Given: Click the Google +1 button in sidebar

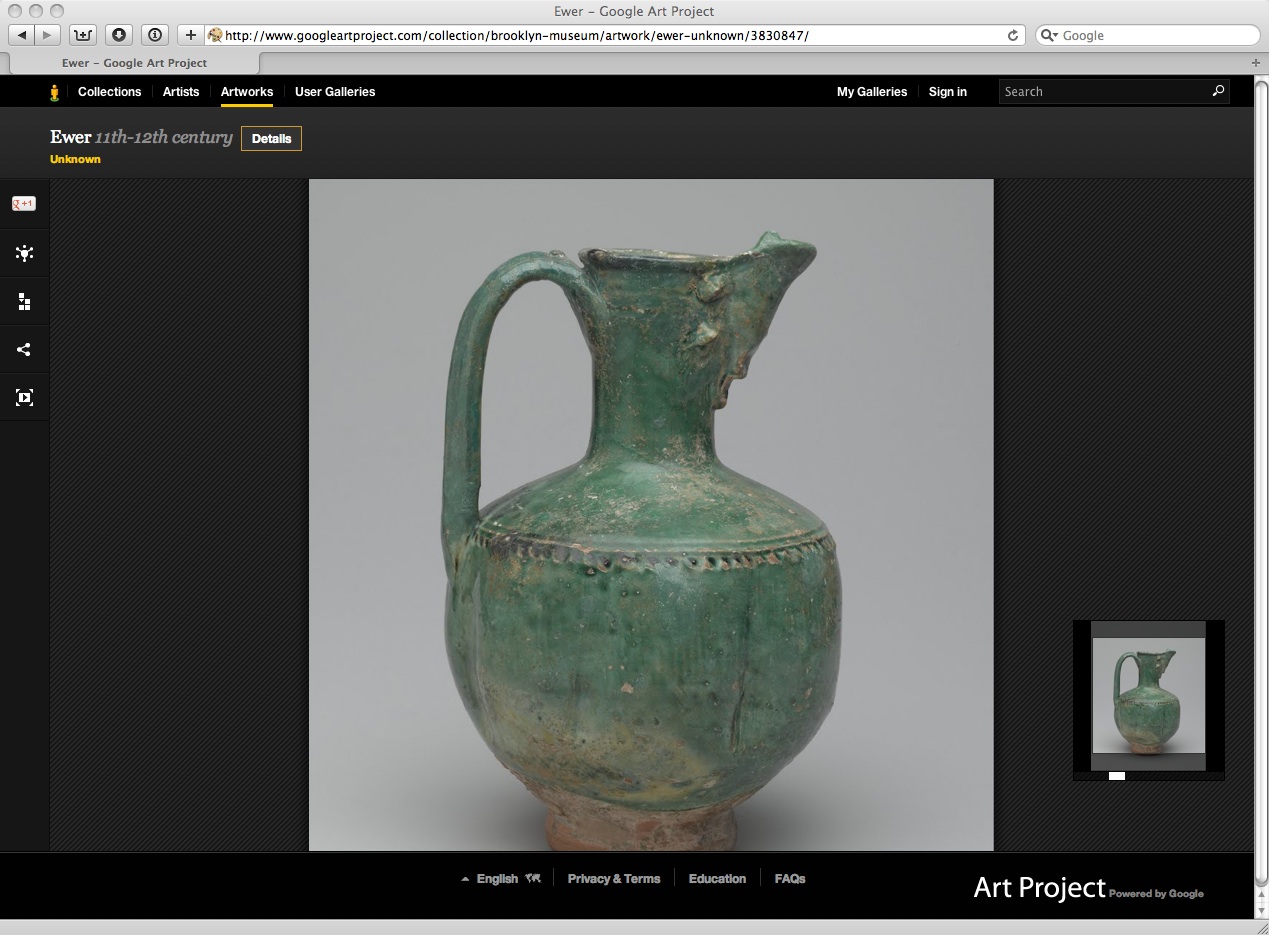Looking at the screenshot, I should (x=24, y=204).
